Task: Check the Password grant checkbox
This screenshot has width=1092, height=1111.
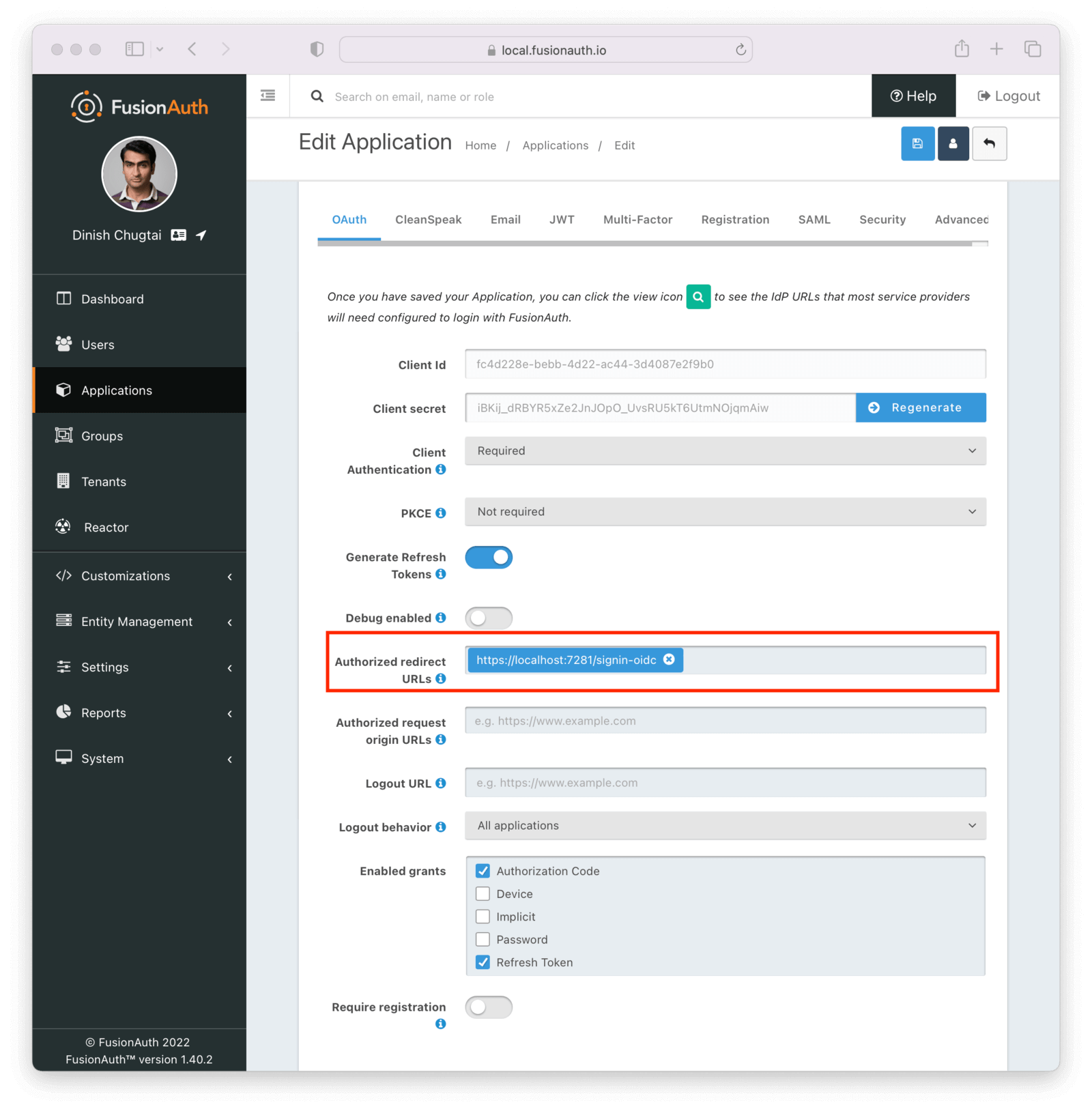Action: pos(483,940)
